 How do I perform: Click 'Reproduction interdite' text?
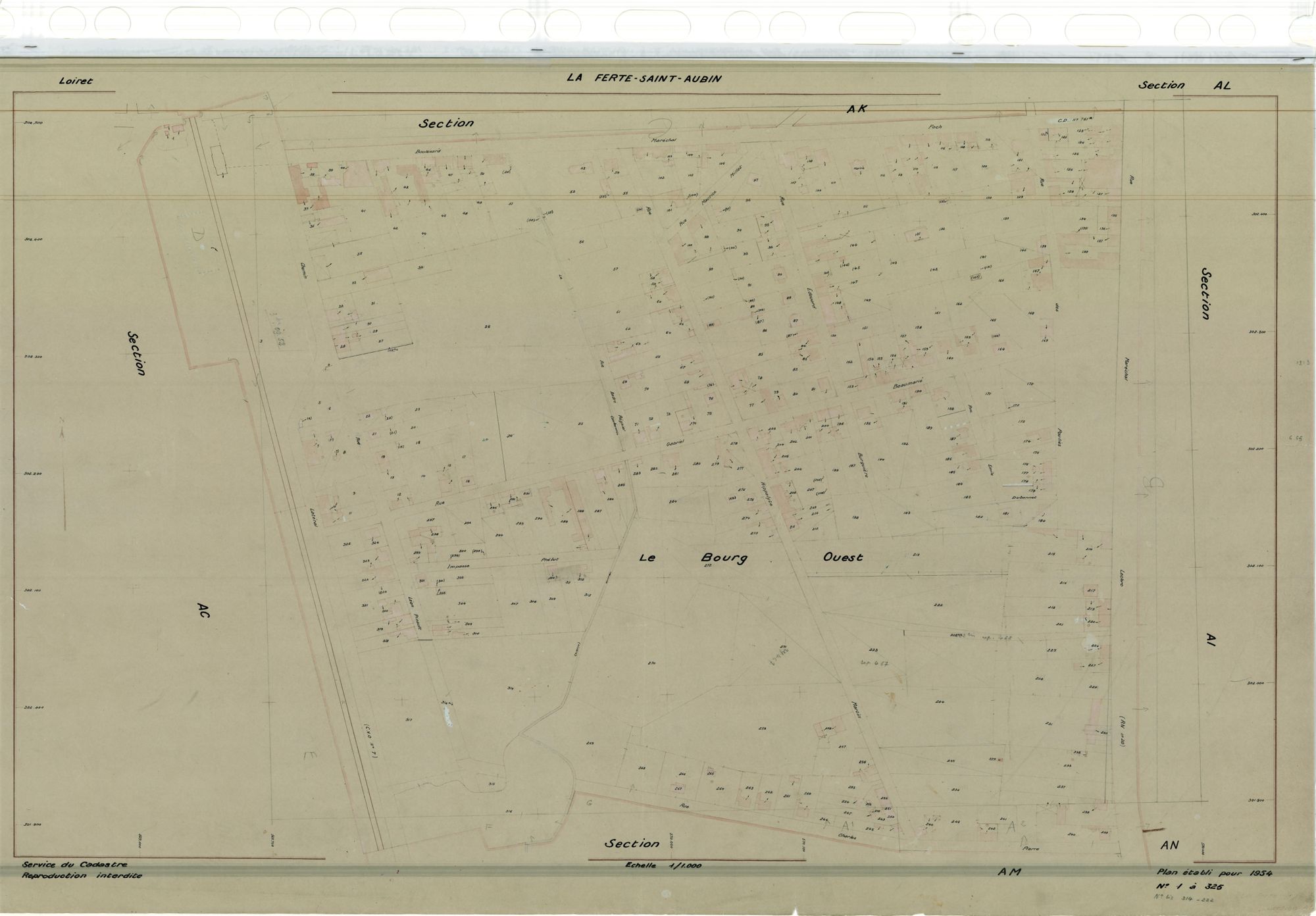coord(82,876)
